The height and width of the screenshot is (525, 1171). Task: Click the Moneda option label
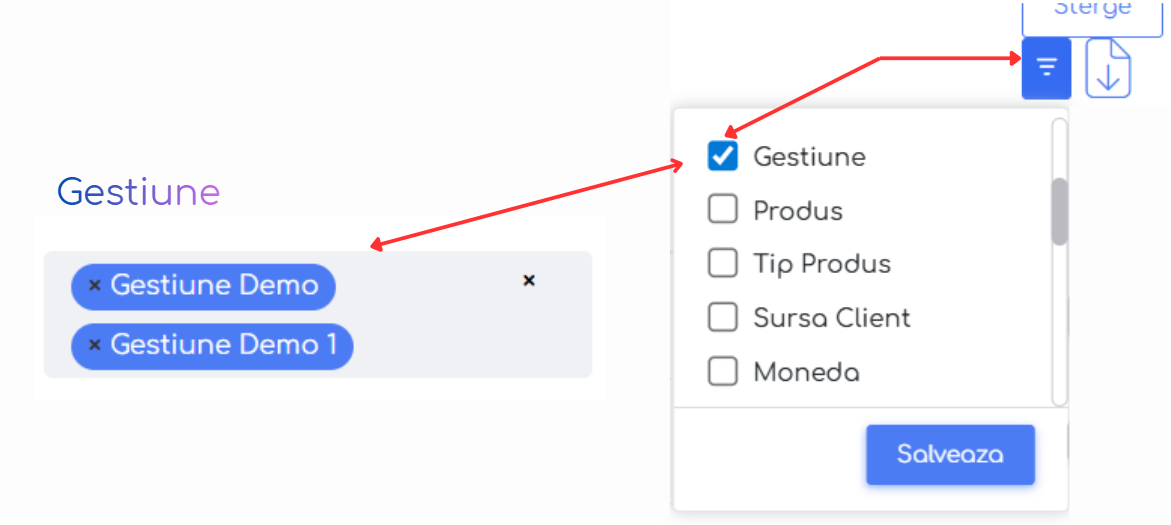click(806, 373)
